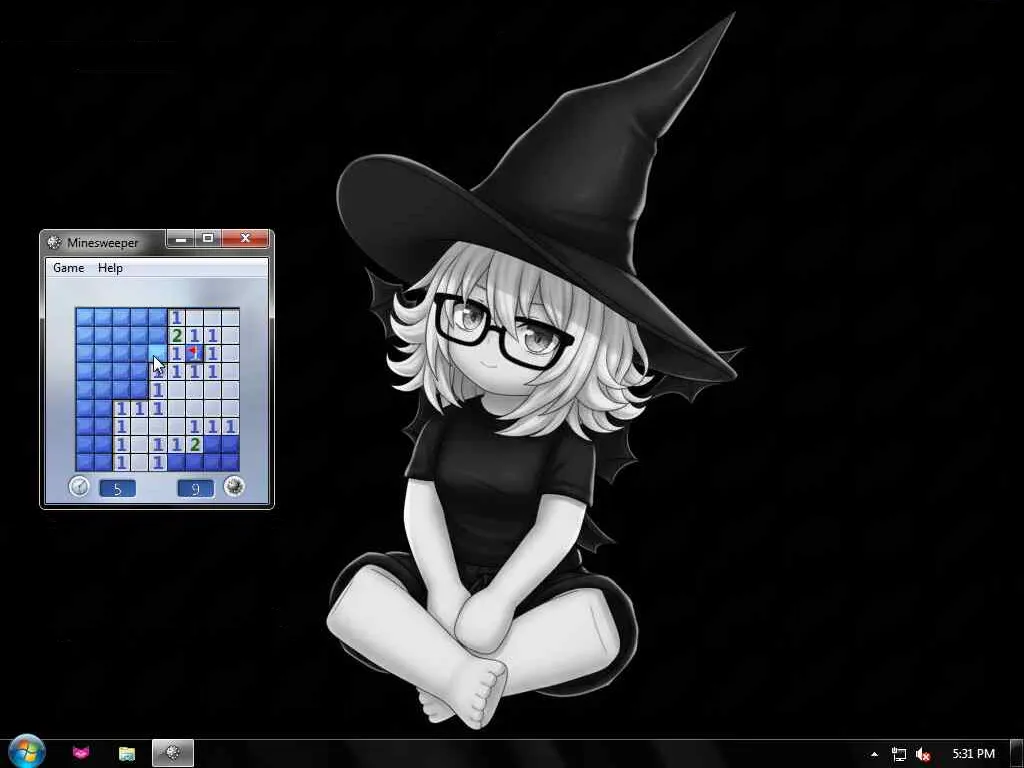
Task: Click the mines remaining counter showing 9
Action: point(196,488)
